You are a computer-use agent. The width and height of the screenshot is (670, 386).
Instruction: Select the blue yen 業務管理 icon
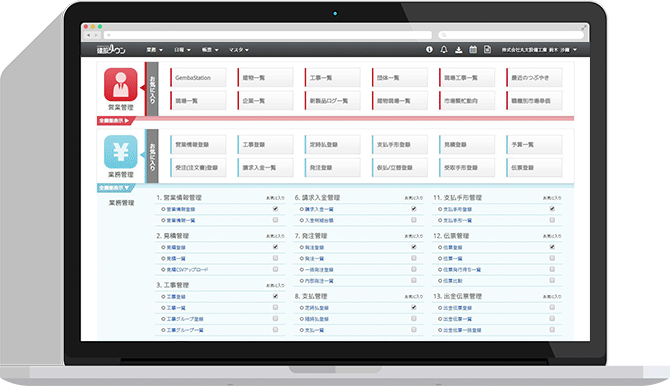[x=120, y=152]
